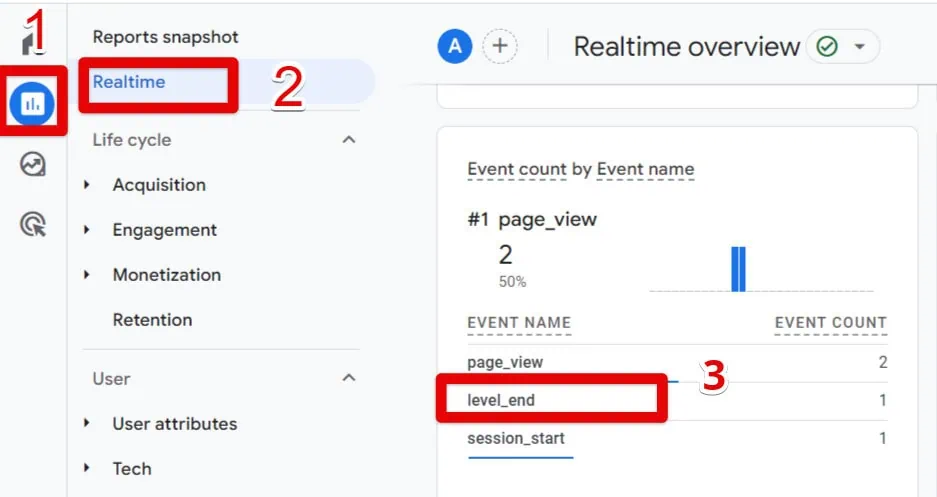Expand the Acquisition arrow
This screenshot has width=937, height=497.
(87, 185)
